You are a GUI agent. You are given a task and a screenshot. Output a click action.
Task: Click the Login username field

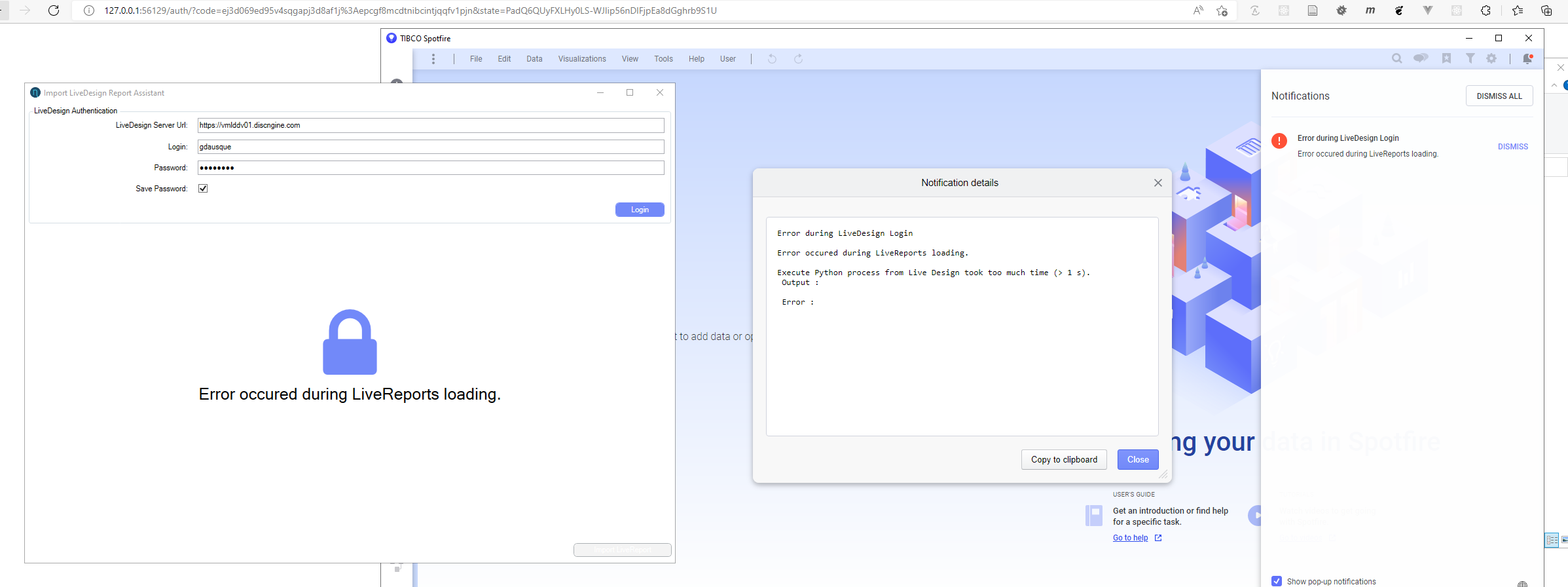pos(431,147)
